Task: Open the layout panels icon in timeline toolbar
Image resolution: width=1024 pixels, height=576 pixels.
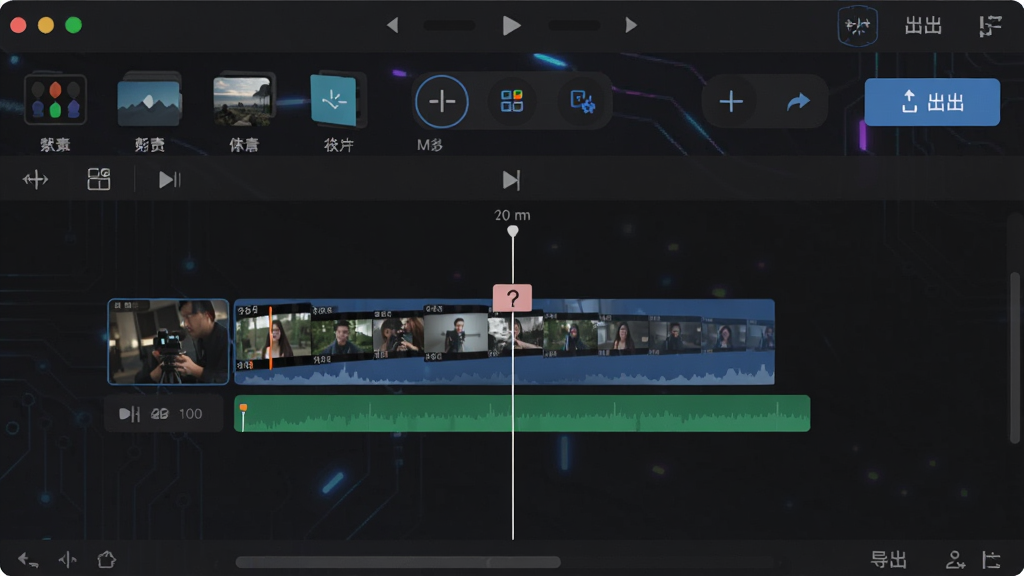Action: [99, 179]
